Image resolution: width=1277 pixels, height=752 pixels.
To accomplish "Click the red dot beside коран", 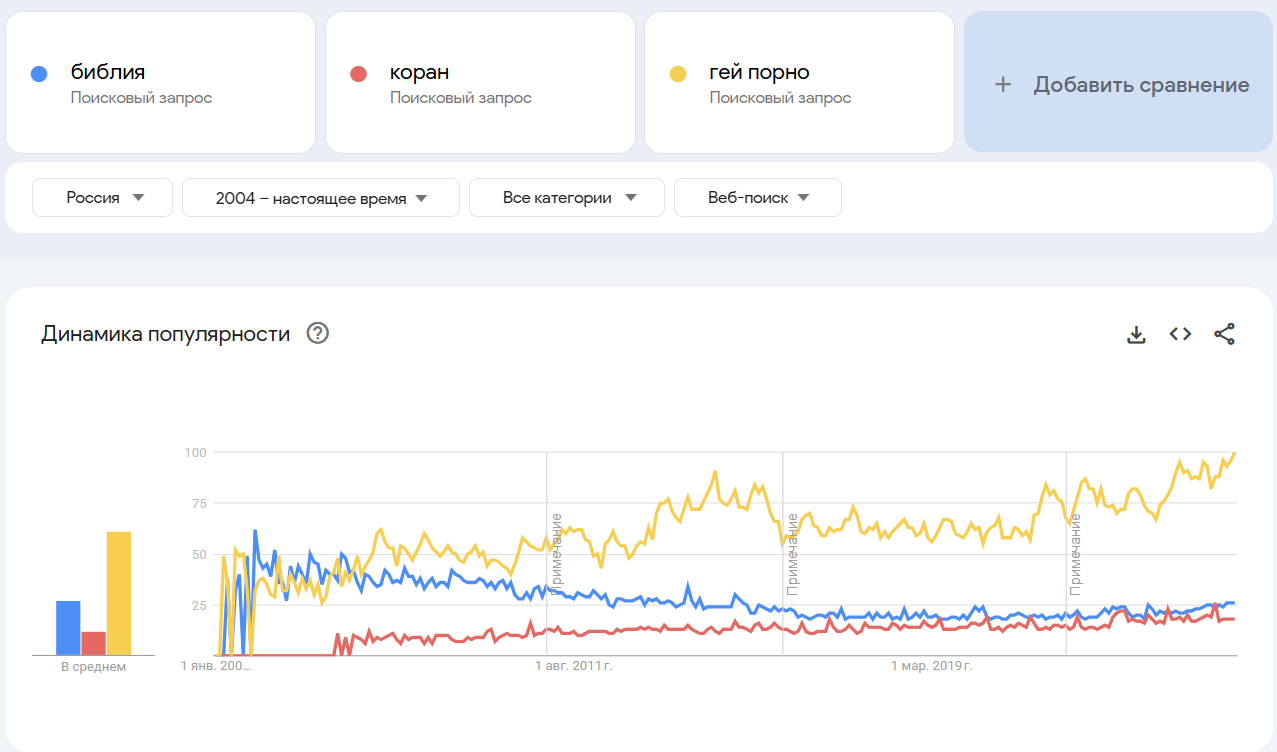I will click(x=359, y=73).
